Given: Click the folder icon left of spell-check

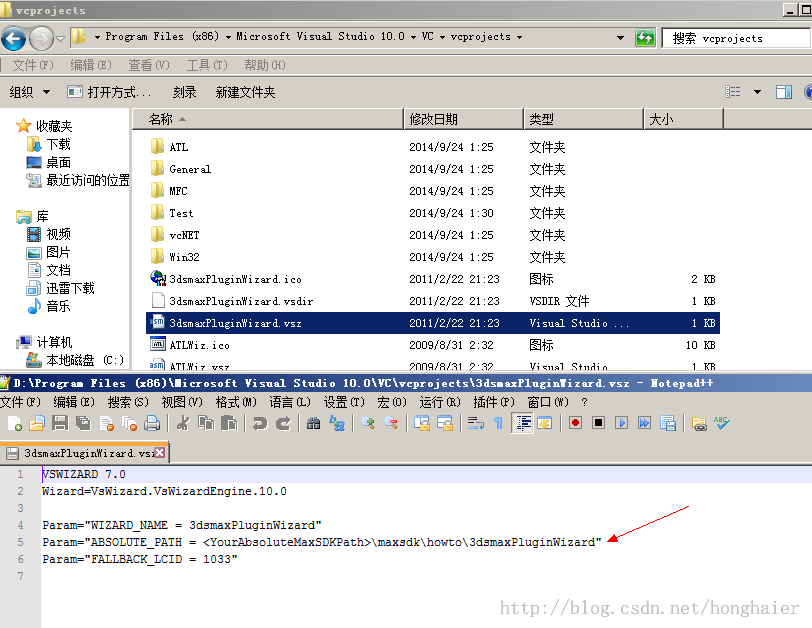Looking at the screenshot, I should click(x=699, y=423).
